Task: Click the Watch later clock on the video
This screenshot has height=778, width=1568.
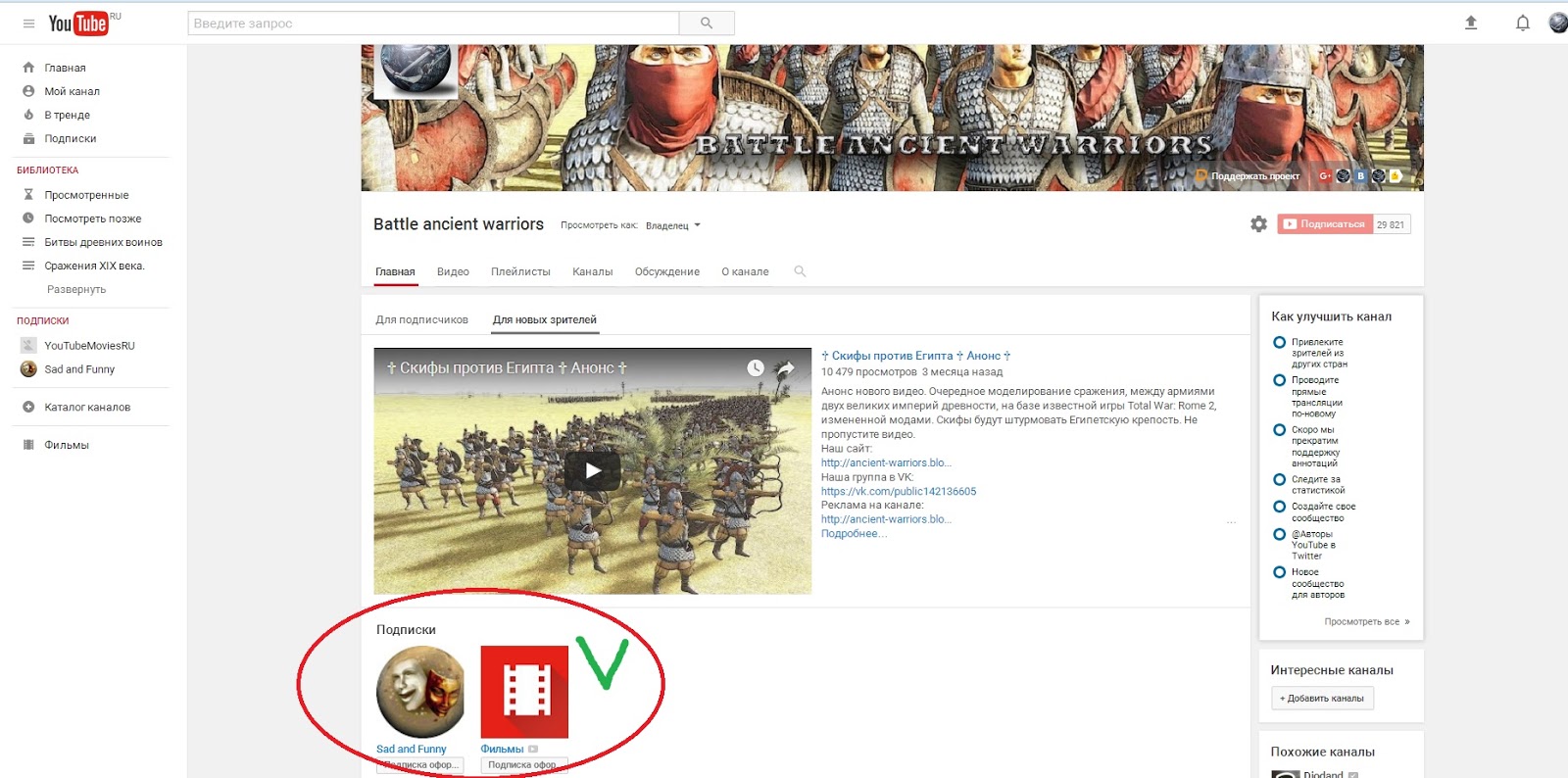Action: (756, 368)
